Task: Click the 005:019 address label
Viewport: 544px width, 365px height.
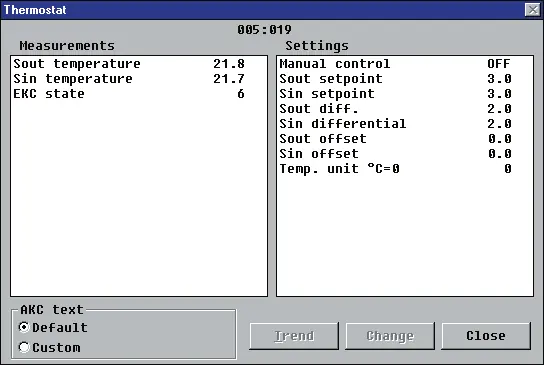Action: pyautogui.click(x=264, y=29)
